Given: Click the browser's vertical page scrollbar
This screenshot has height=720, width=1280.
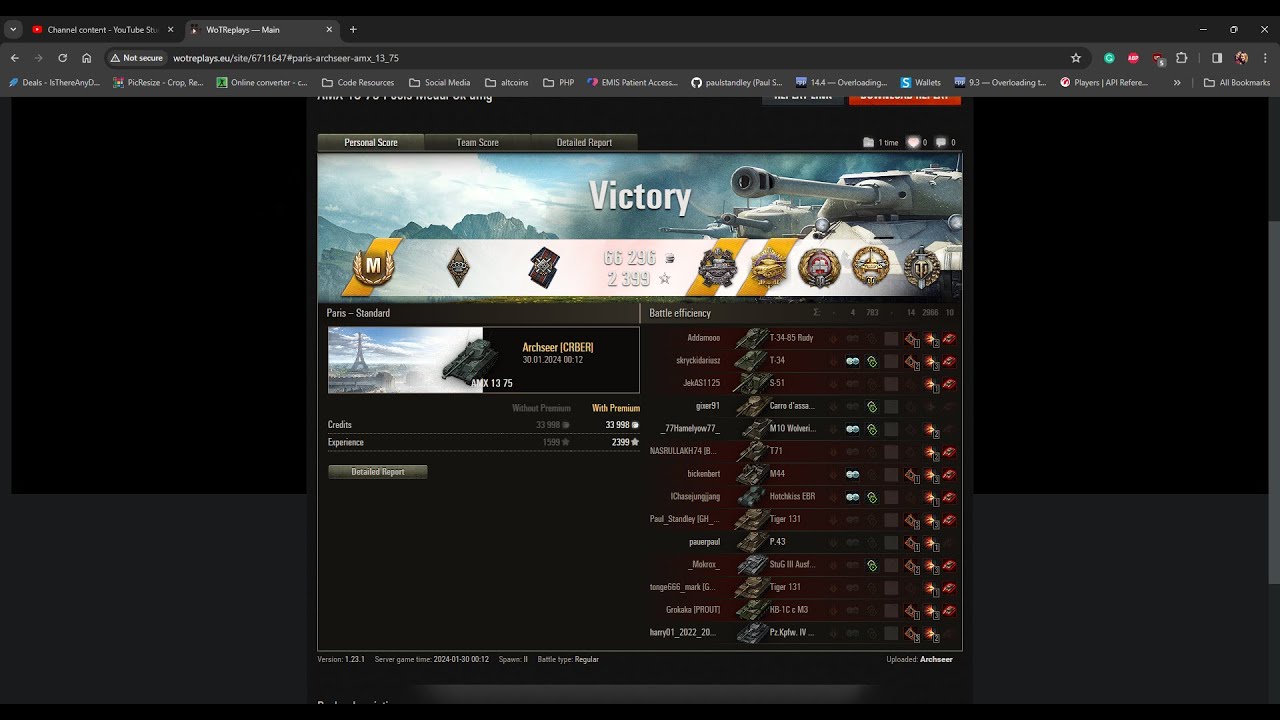Looking at the screenshot, I should [1273, 400].
